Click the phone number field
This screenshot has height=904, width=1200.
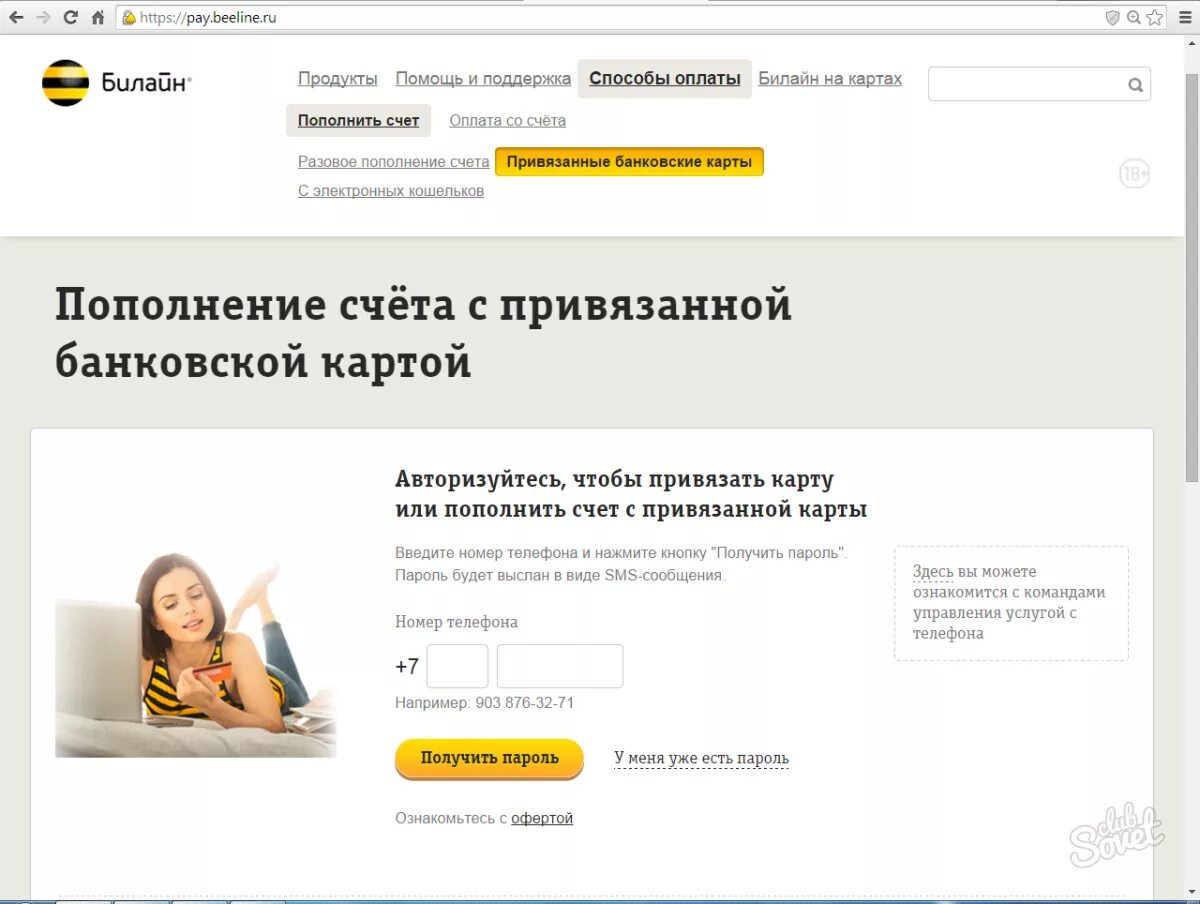coord(560,666)
